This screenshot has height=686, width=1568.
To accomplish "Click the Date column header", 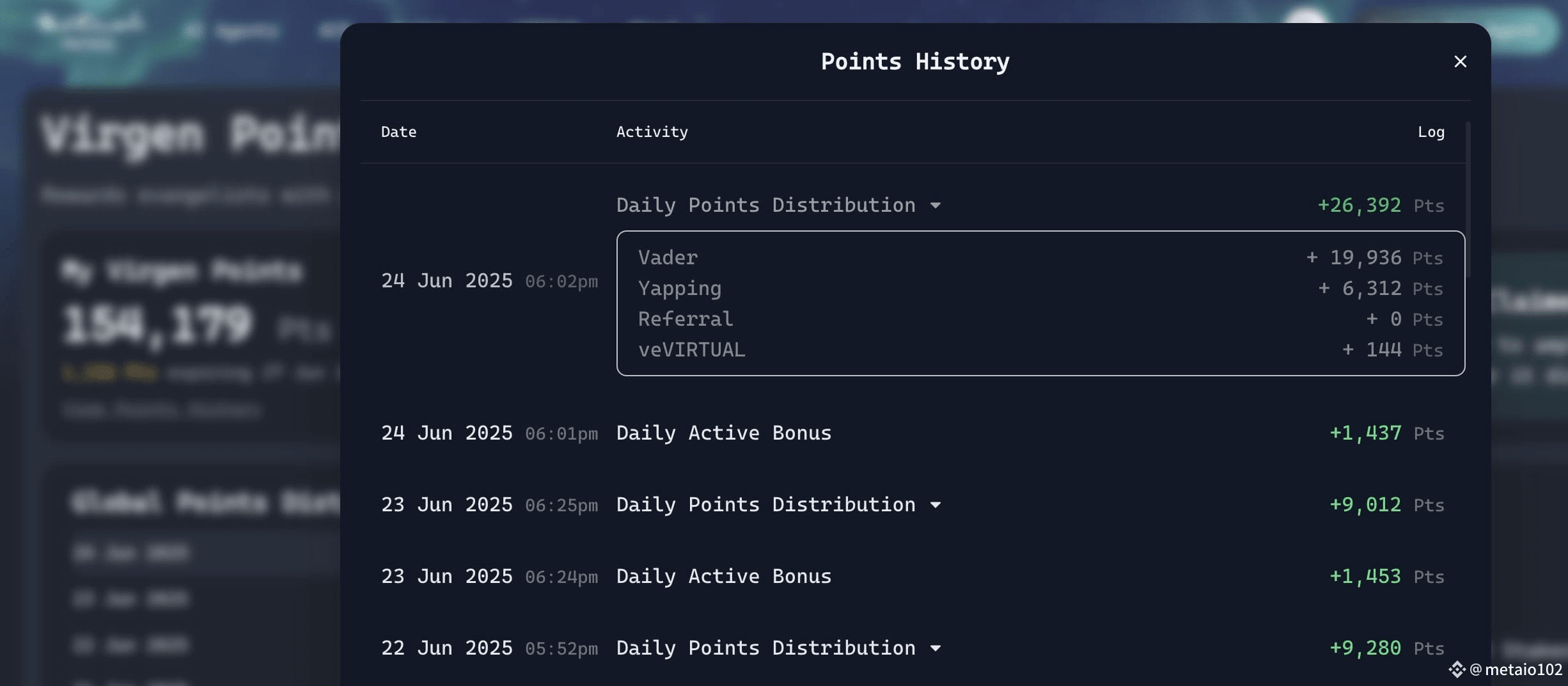I will click(x=398, y=132).
